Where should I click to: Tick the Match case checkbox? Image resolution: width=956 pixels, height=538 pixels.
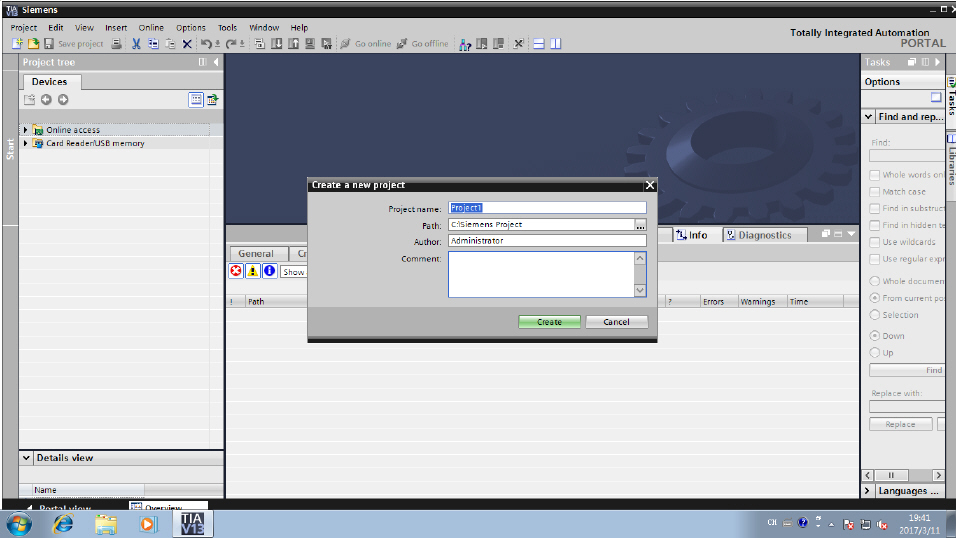pyautogui.click(x=875, y=192)
